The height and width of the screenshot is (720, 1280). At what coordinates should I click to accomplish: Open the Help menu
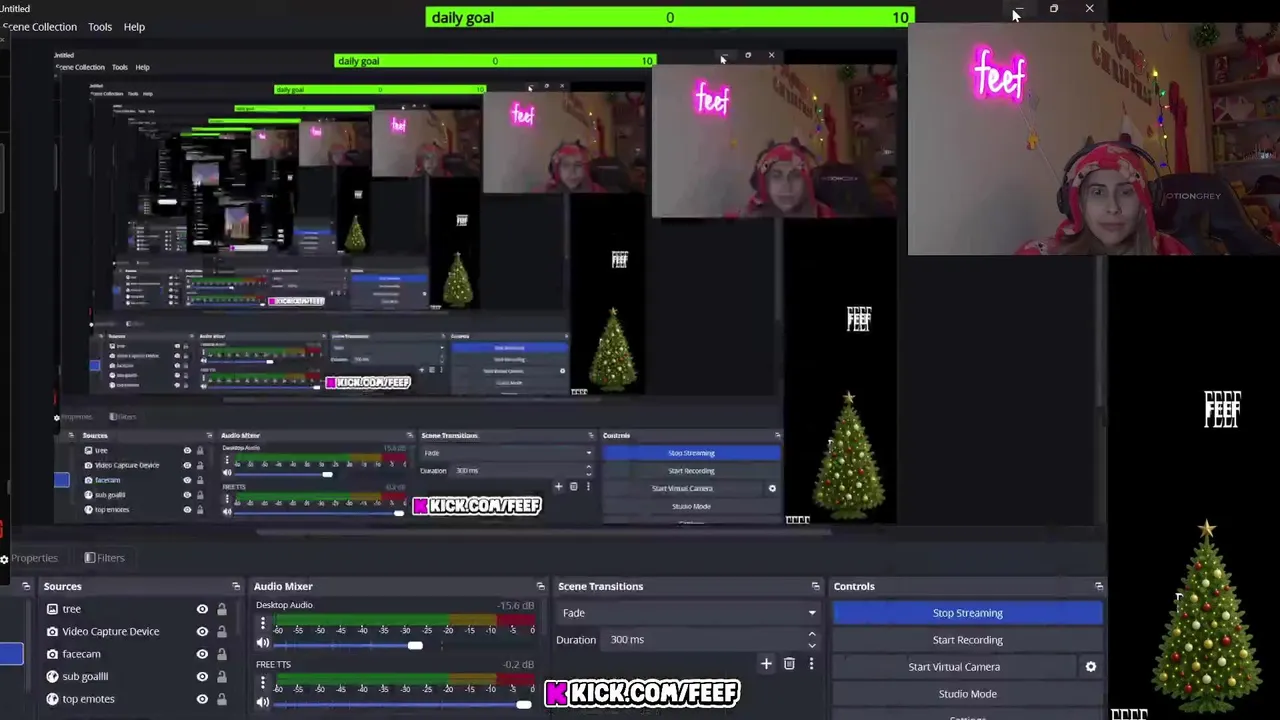[x=134, y=27]
